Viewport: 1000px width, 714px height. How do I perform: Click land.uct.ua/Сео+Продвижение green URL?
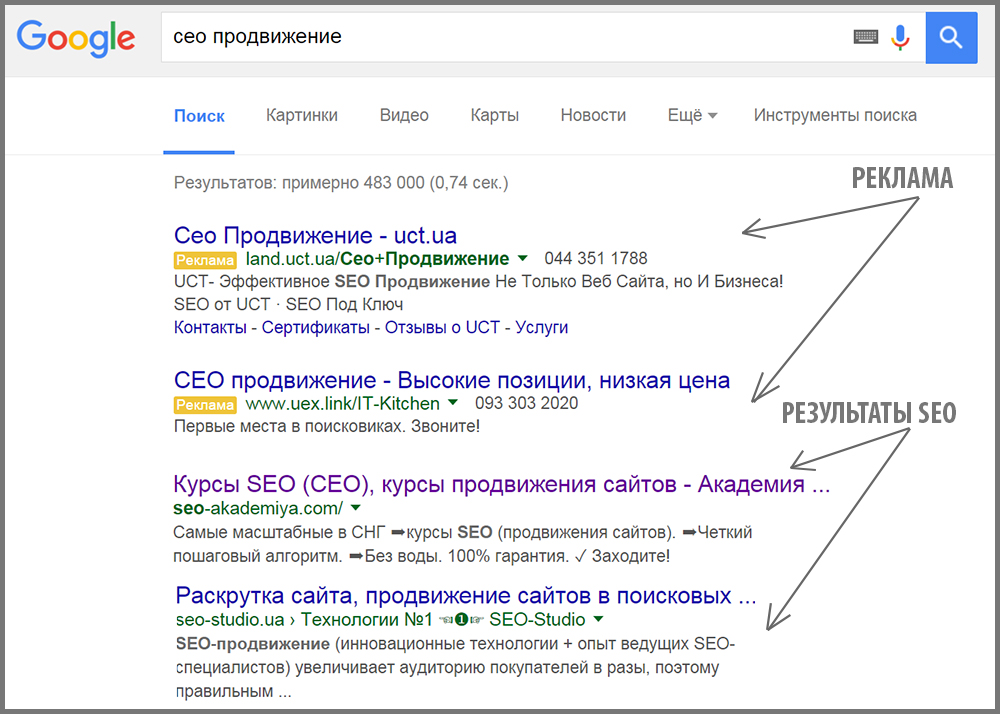tap(377, 259)
